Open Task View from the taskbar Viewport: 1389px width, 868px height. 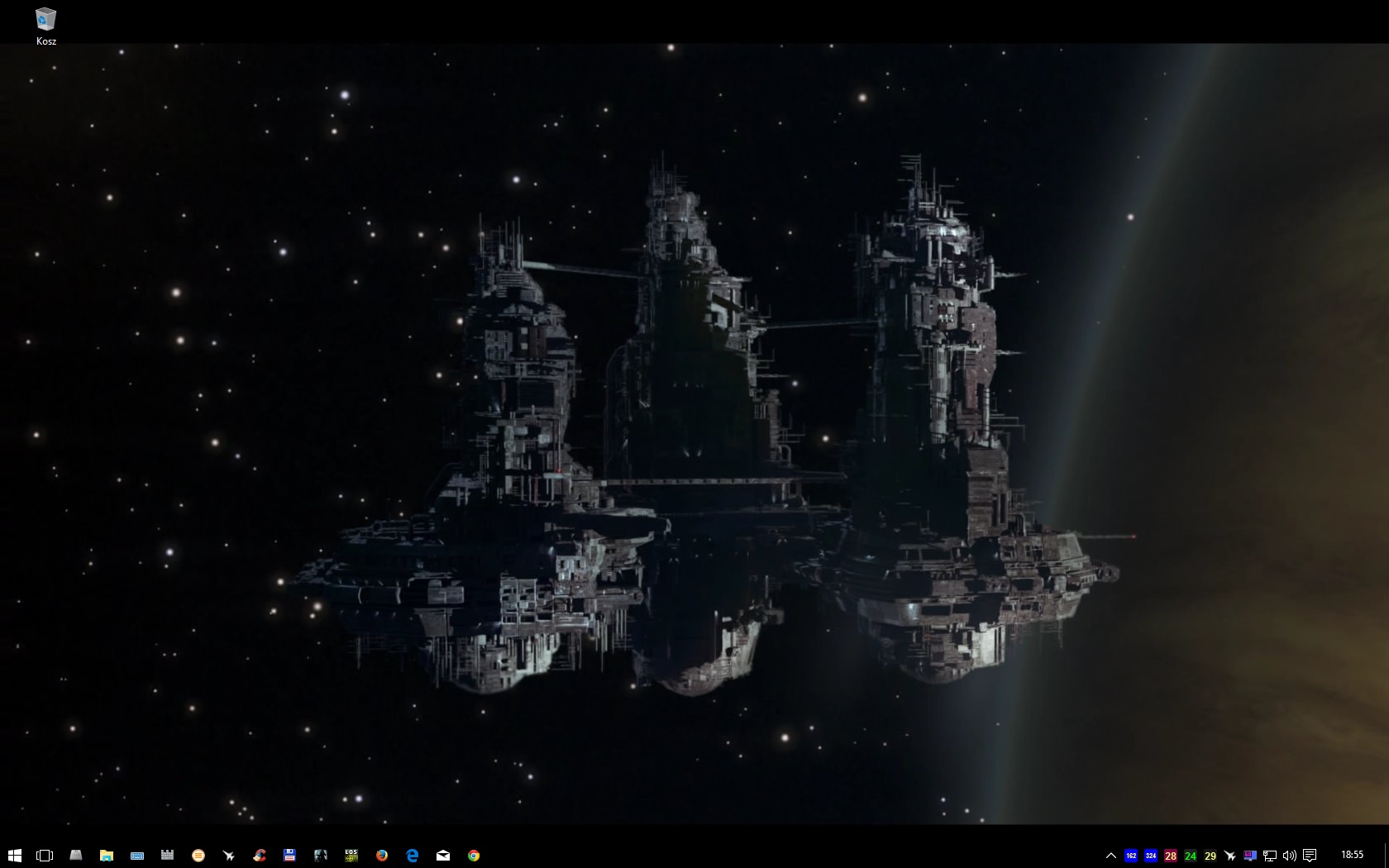tap(45, 856)
